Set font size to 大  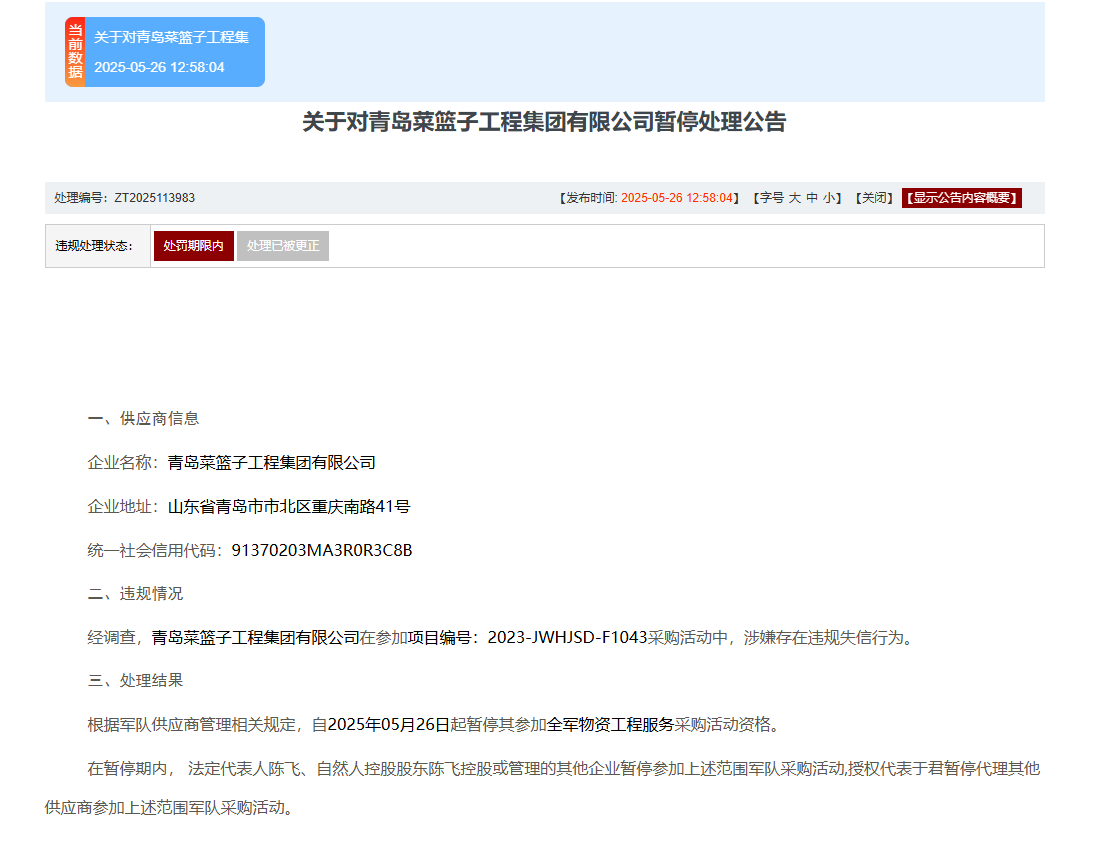pyautogui.click(x=795, y=198)
